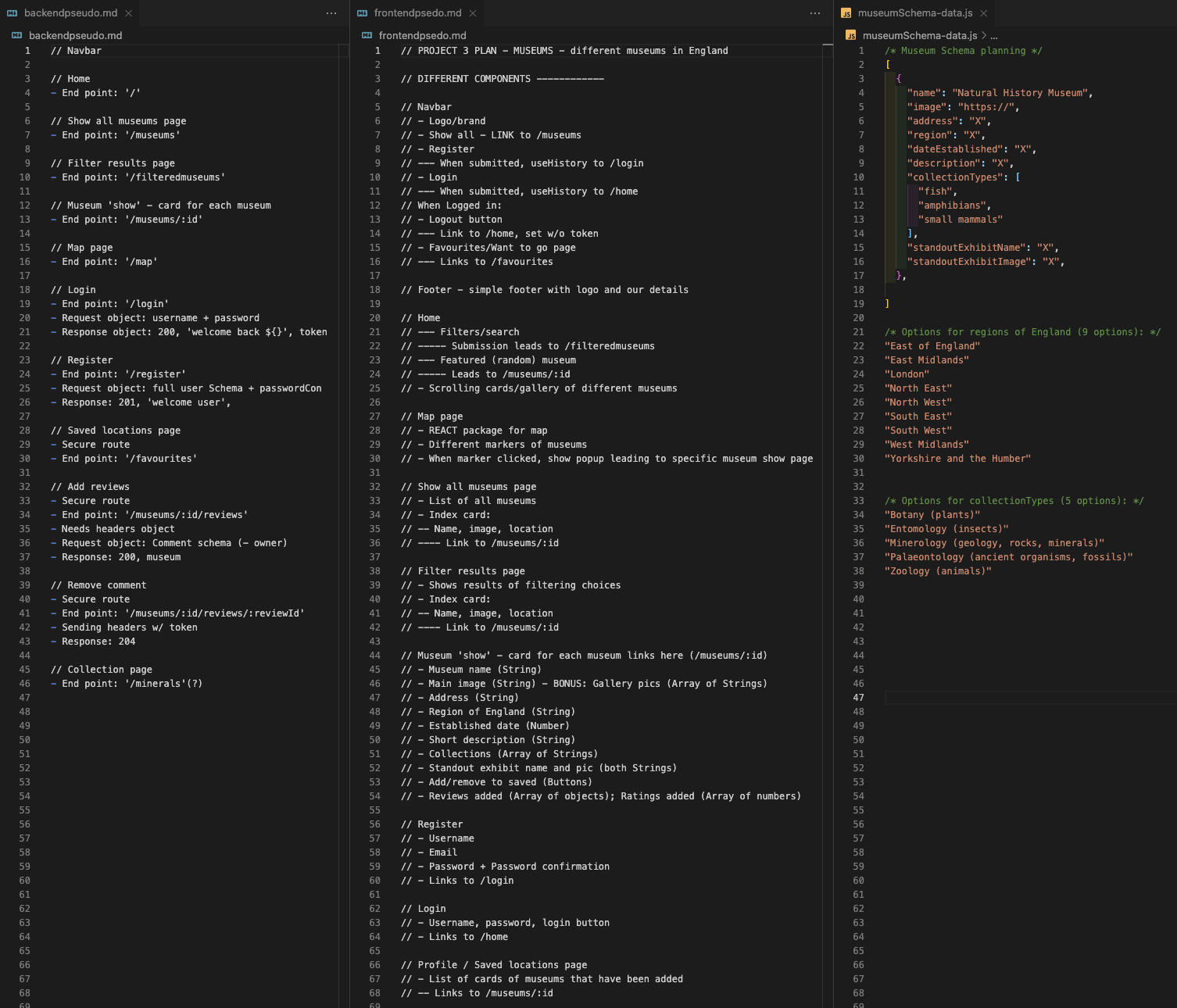Click "// Profile / Saved locations page" line

[494, 965]
